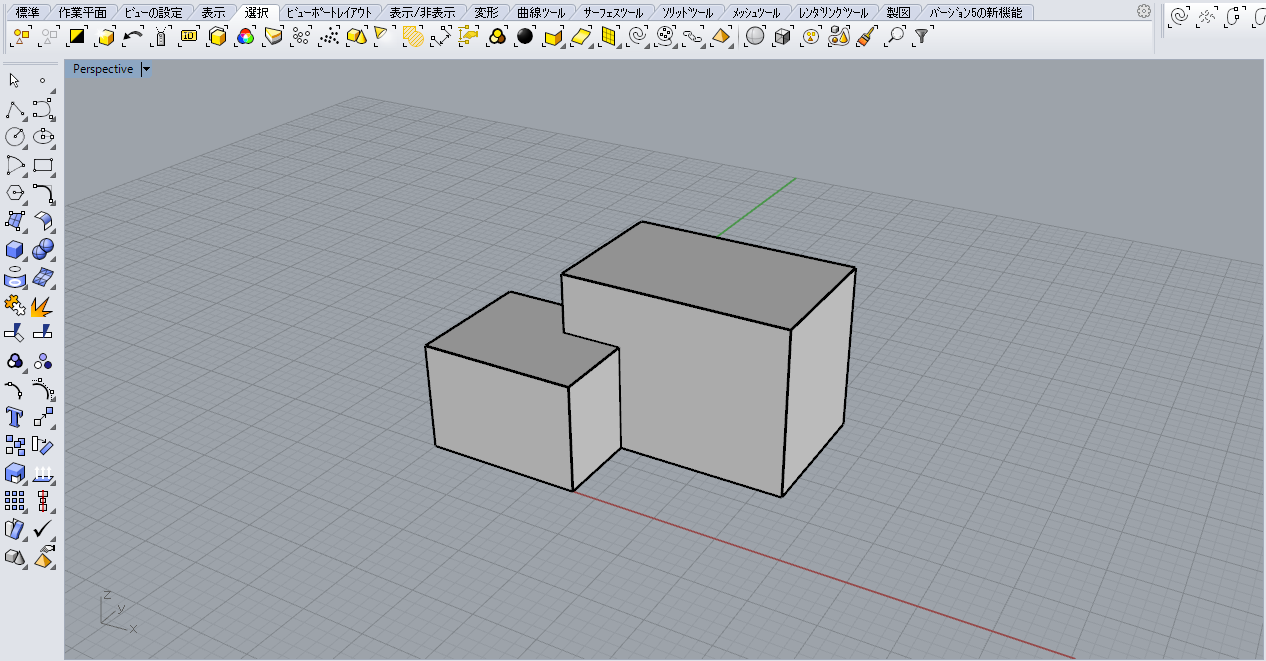Open the Selection Filter funnel icon

922,36
